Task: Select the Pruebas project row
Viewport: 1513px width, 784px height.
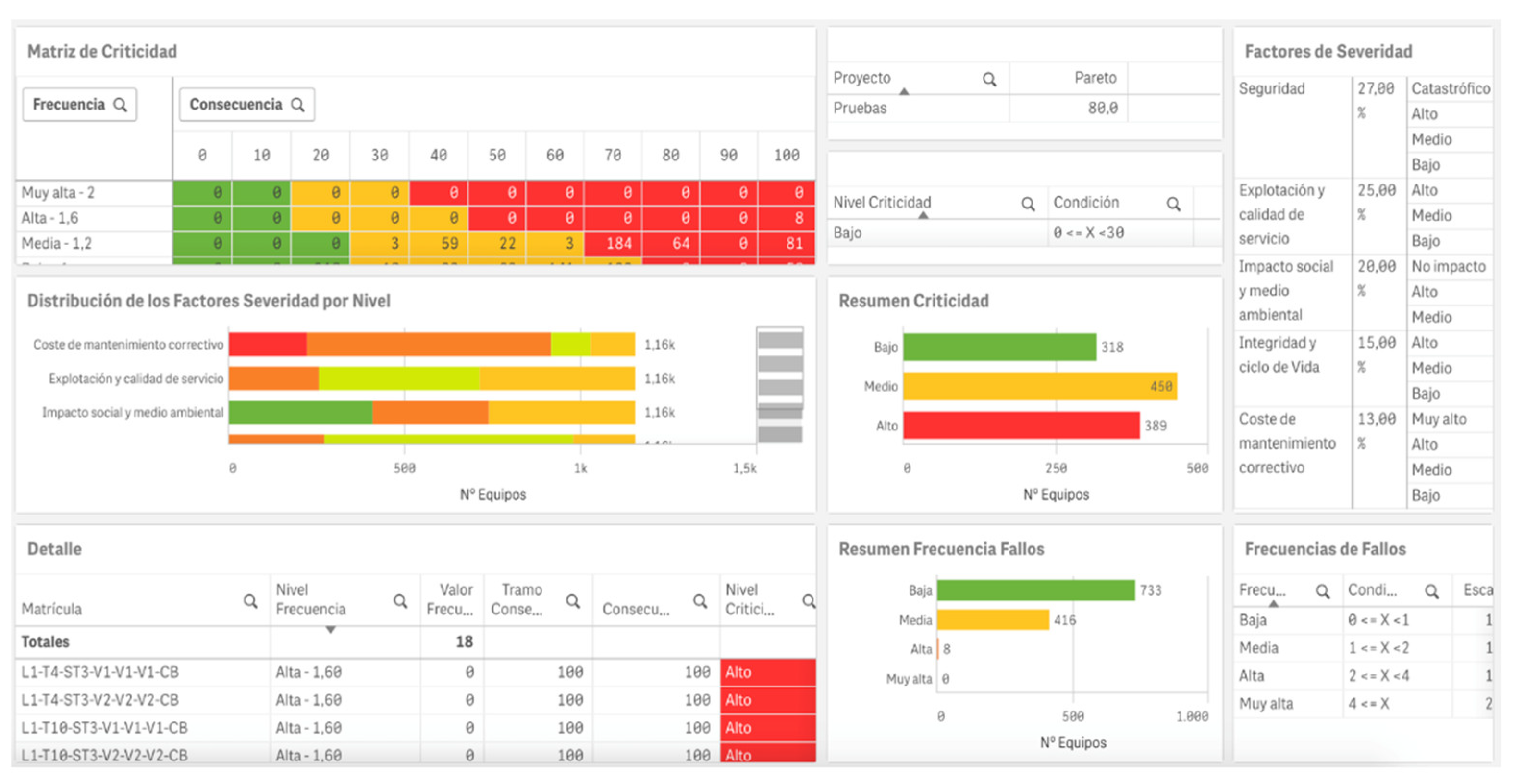Action: [860, 109]
